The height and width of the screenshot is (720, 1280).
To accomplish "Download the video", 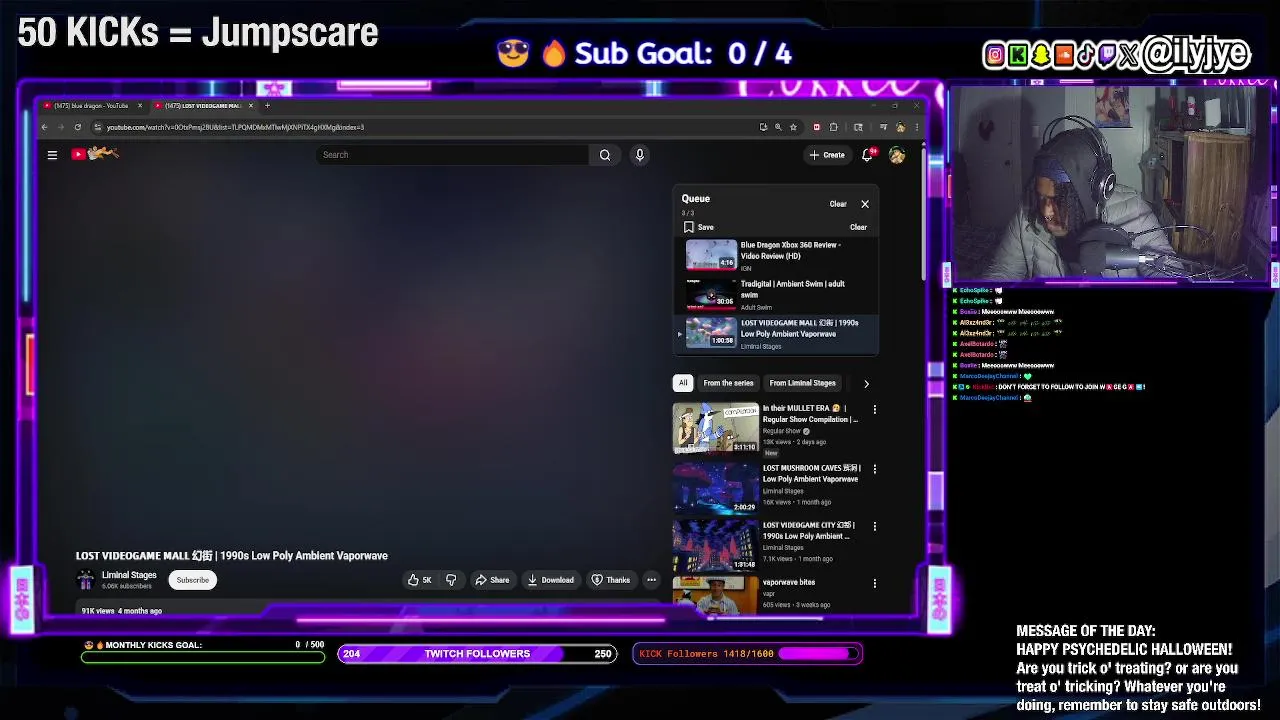I will (551, 580).
